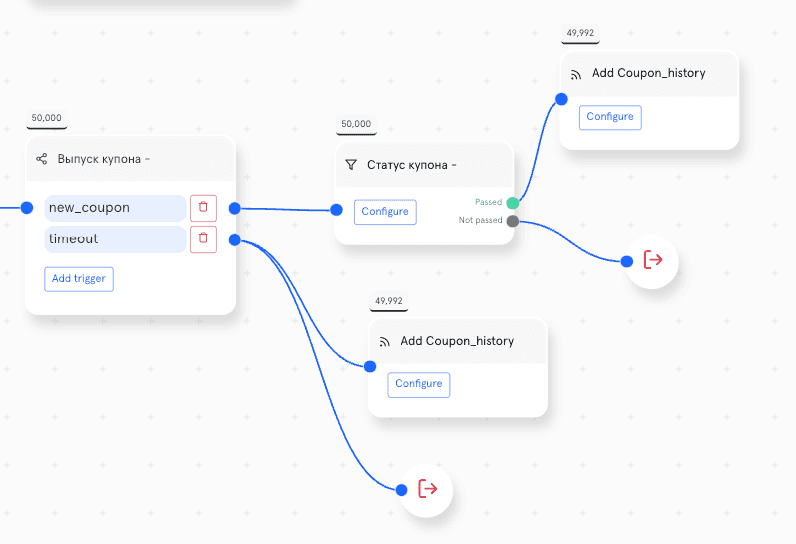Screen dimensions: 796x544
Task: Click the 49,992 counter above upper Add Coupon_history
Action: click(580, 33)
